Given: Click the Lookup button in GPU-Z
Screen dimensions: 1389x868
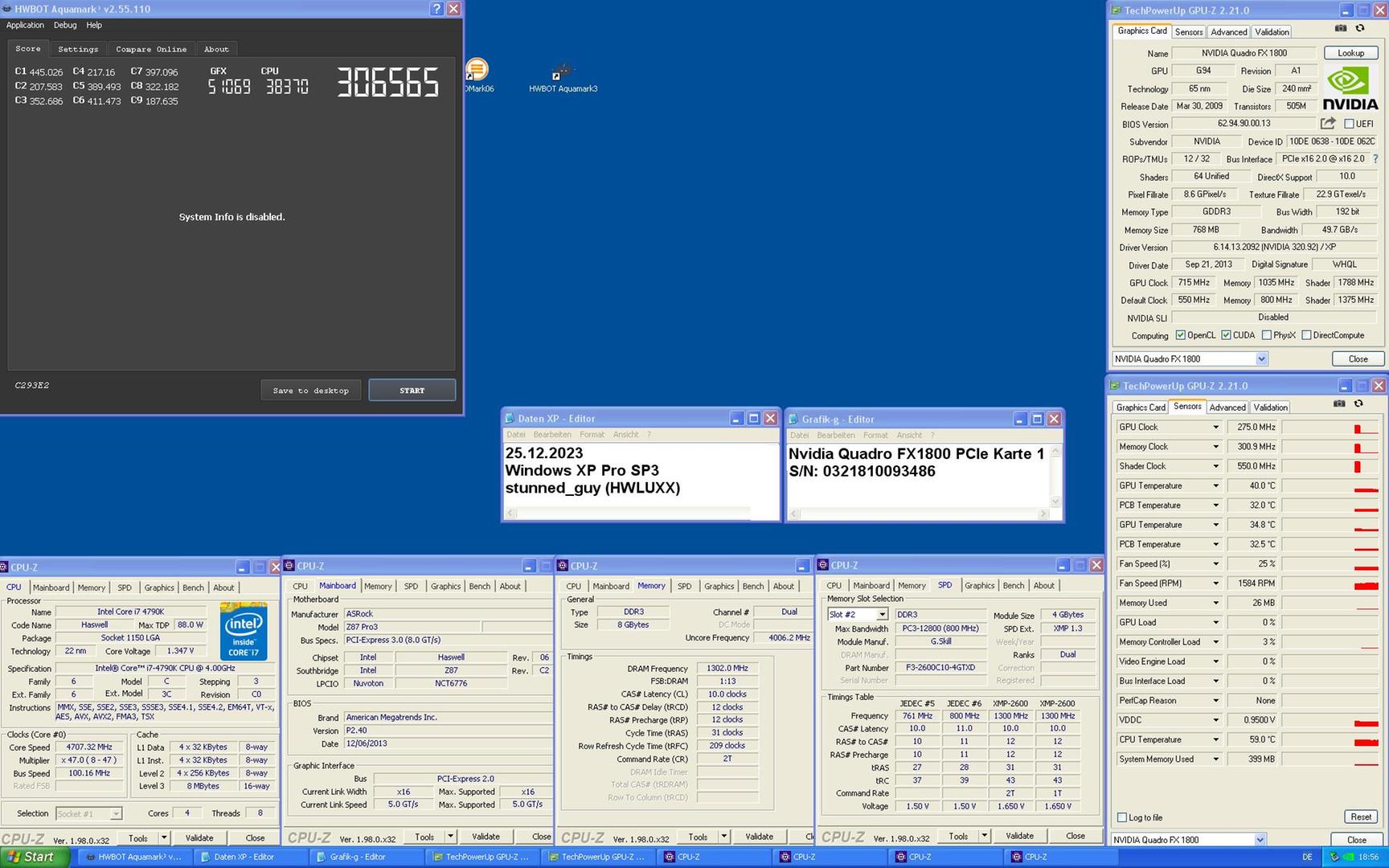Looking at the screenshot, I should (x=1350, y=53).
